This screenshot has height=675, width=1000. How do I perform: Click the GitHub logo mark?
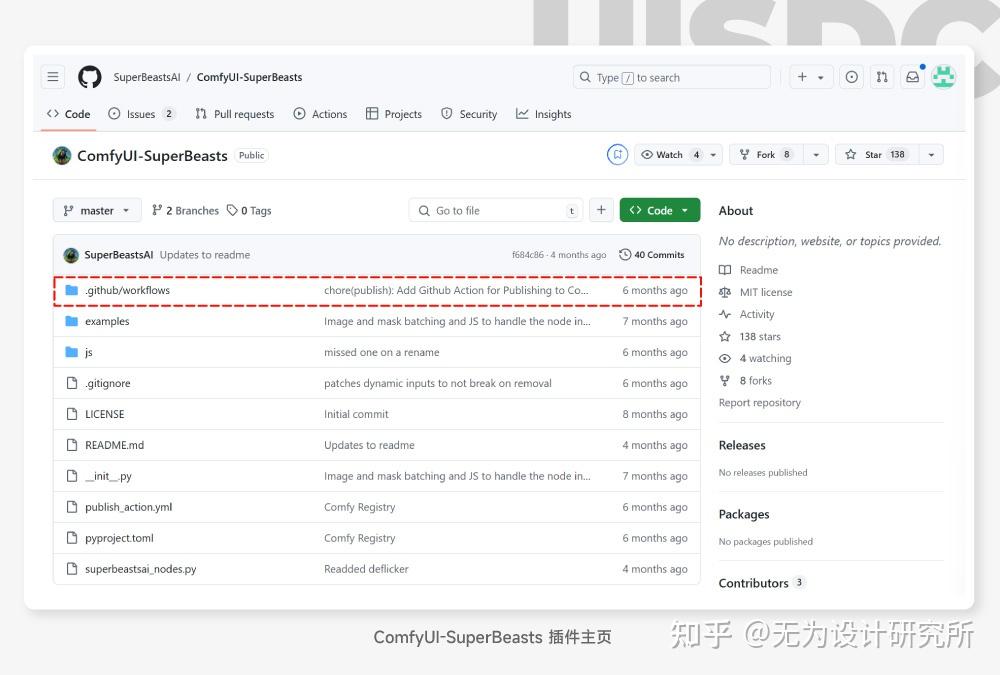click(x=89, y=76)
